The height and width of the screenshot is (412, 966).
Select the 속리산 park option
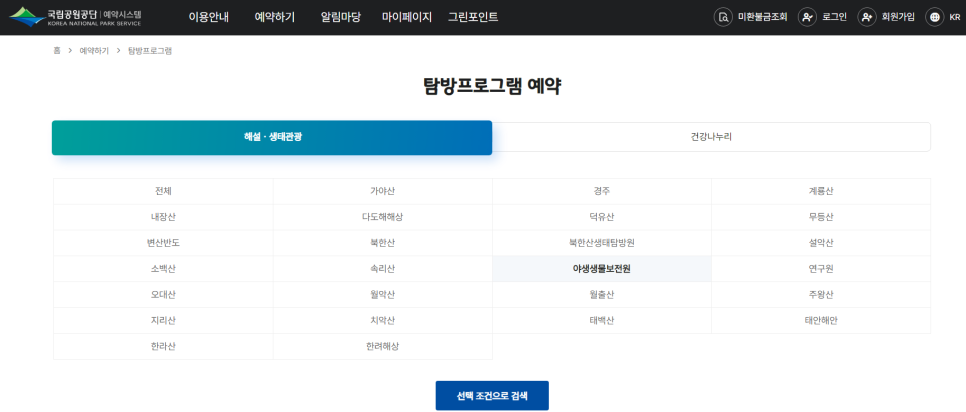[383, 269]
